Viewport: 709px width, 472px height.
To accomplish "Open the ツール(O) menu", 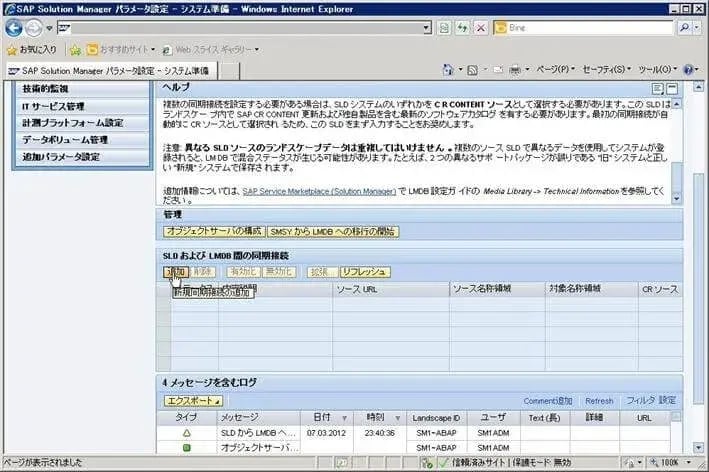I will pyautogui.click(x=658, y=70).
